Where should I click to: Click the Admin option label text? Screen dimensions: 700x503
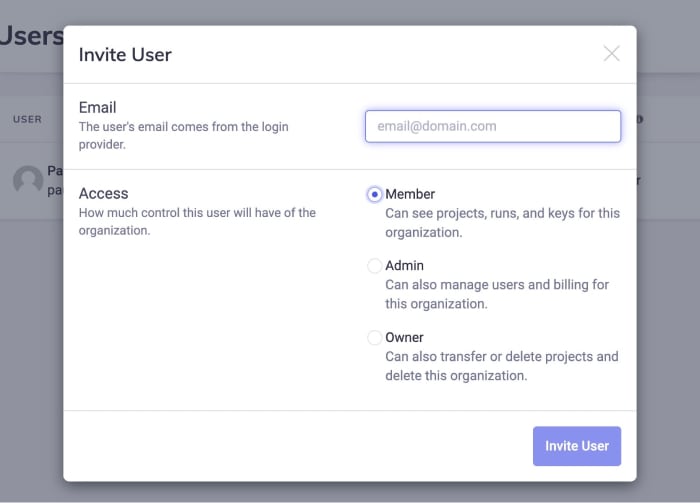click(x=404, y=266)
